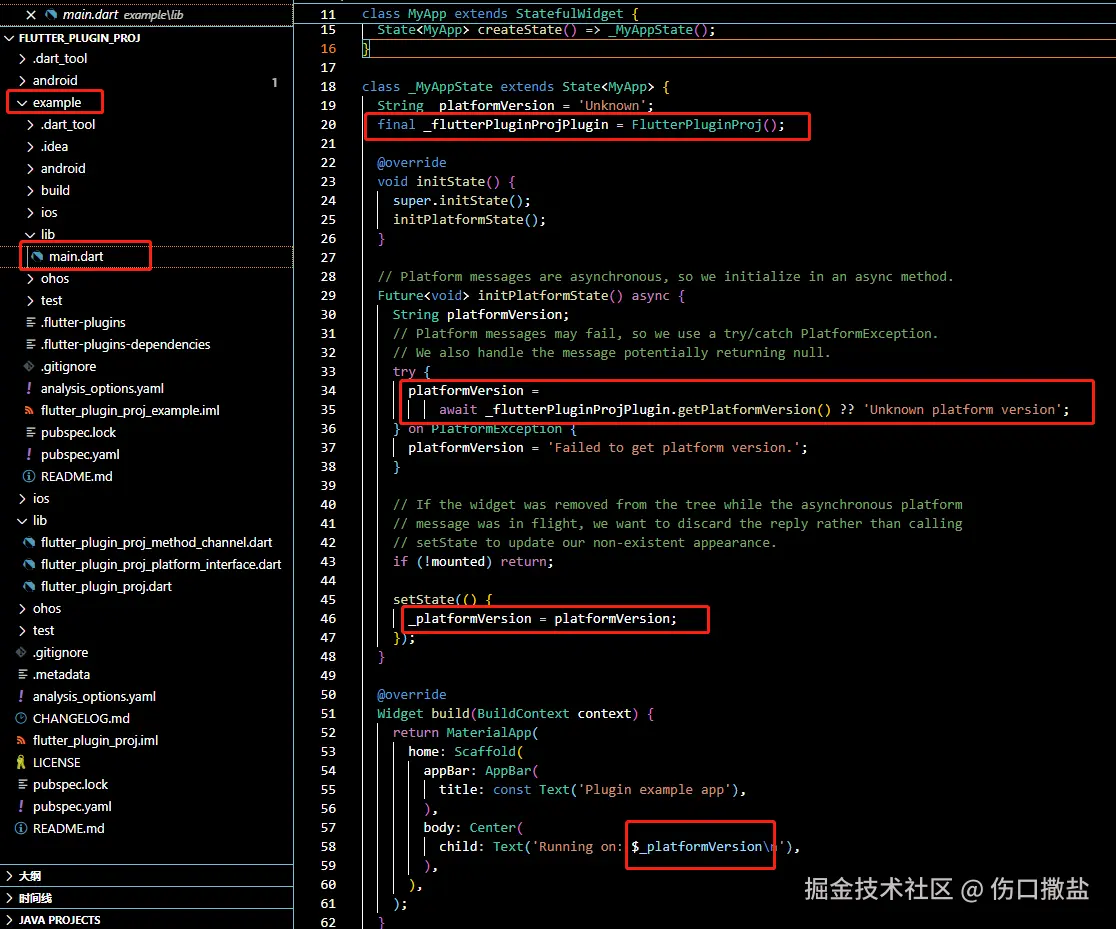1116x929 pixels.
Task: Click the Dart file icon of main.dart in tree
Action: click(x=37, y=256)
